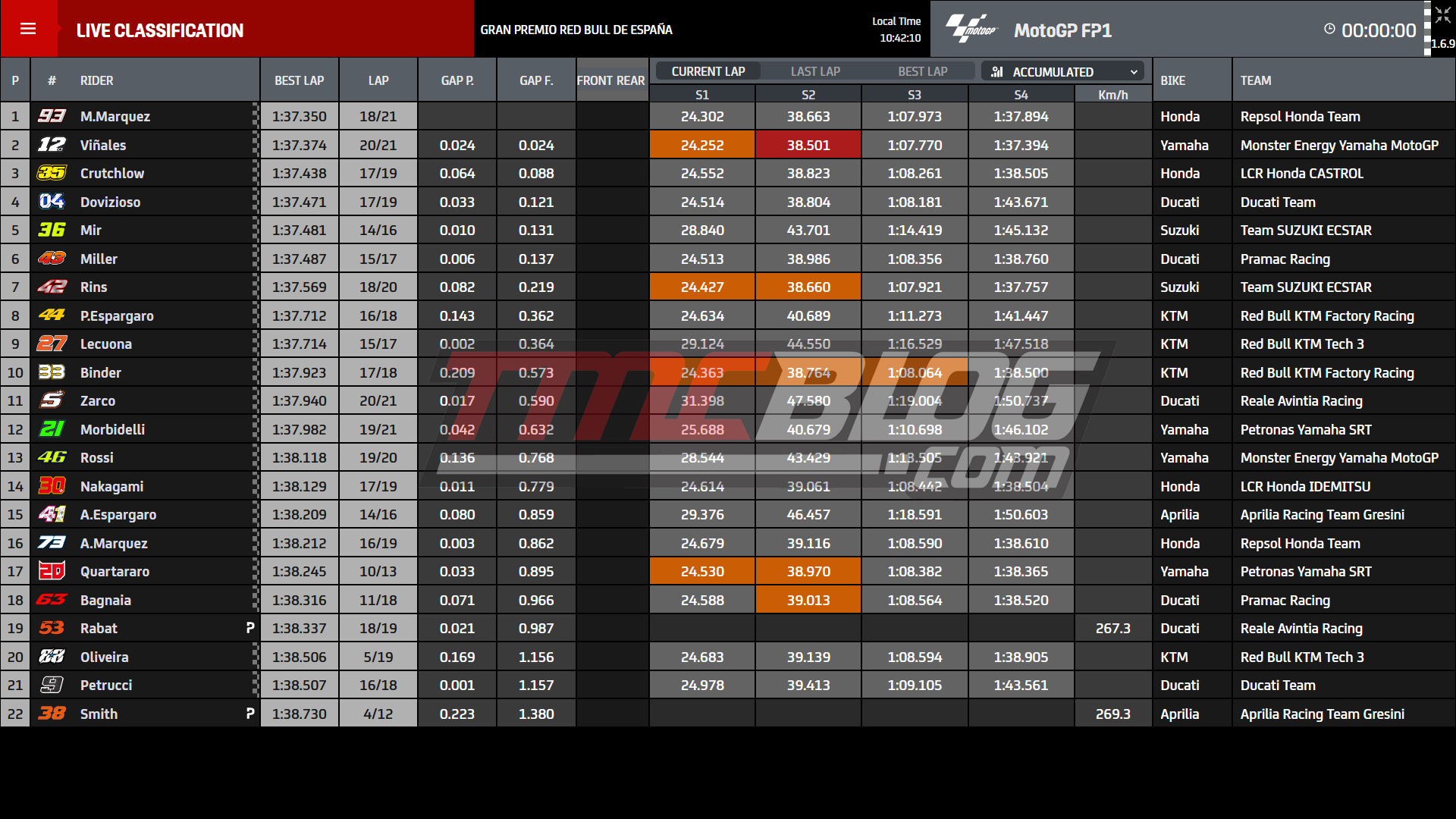Click Smith's pit status P marker
This screenshot has width=1456, height=819.
(249, 714)
